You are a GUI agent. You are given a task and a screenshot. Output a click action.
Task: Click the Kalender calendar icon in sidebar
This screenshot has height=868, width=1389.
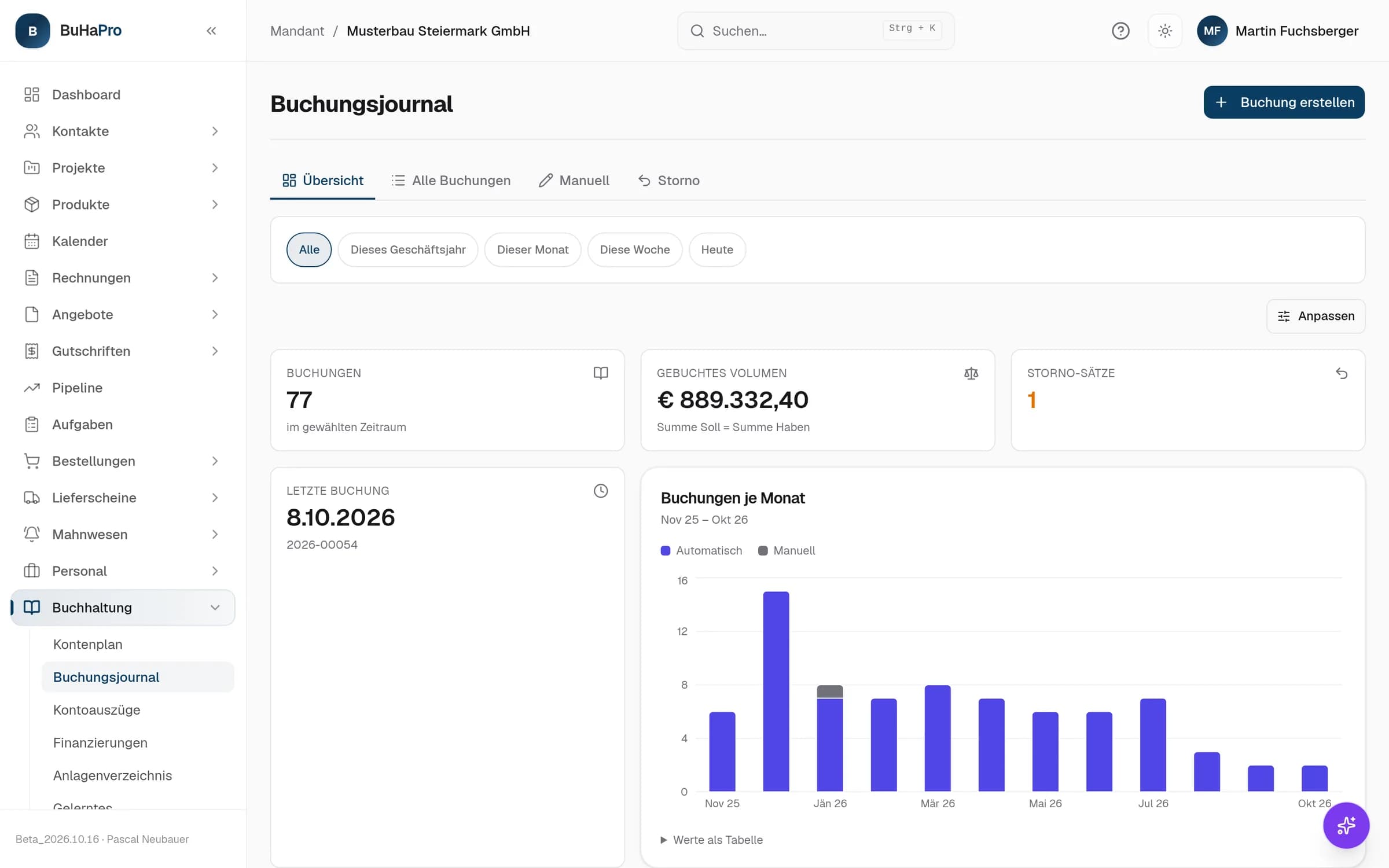[32, 241]
